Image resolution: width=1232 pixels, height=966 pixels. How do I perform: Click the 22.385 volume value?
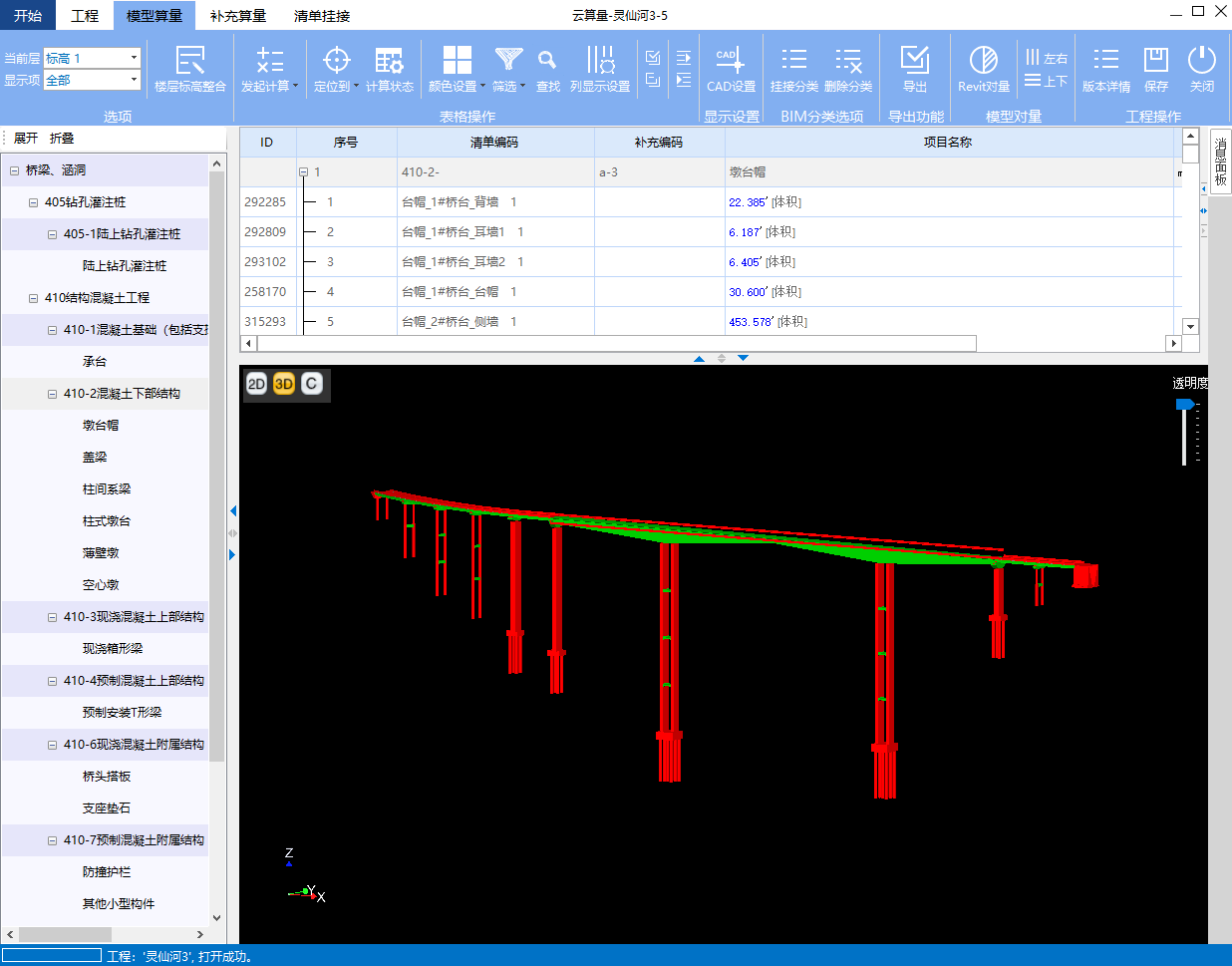[748, 202]
